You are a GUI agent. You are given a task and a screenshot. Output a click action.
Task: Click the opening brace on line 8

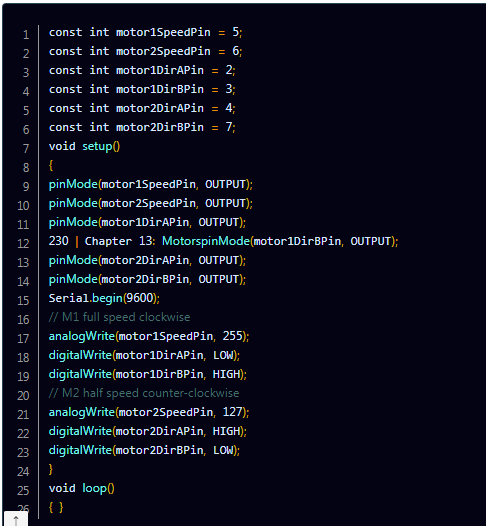pyautogui.click(x=51, y=165)
